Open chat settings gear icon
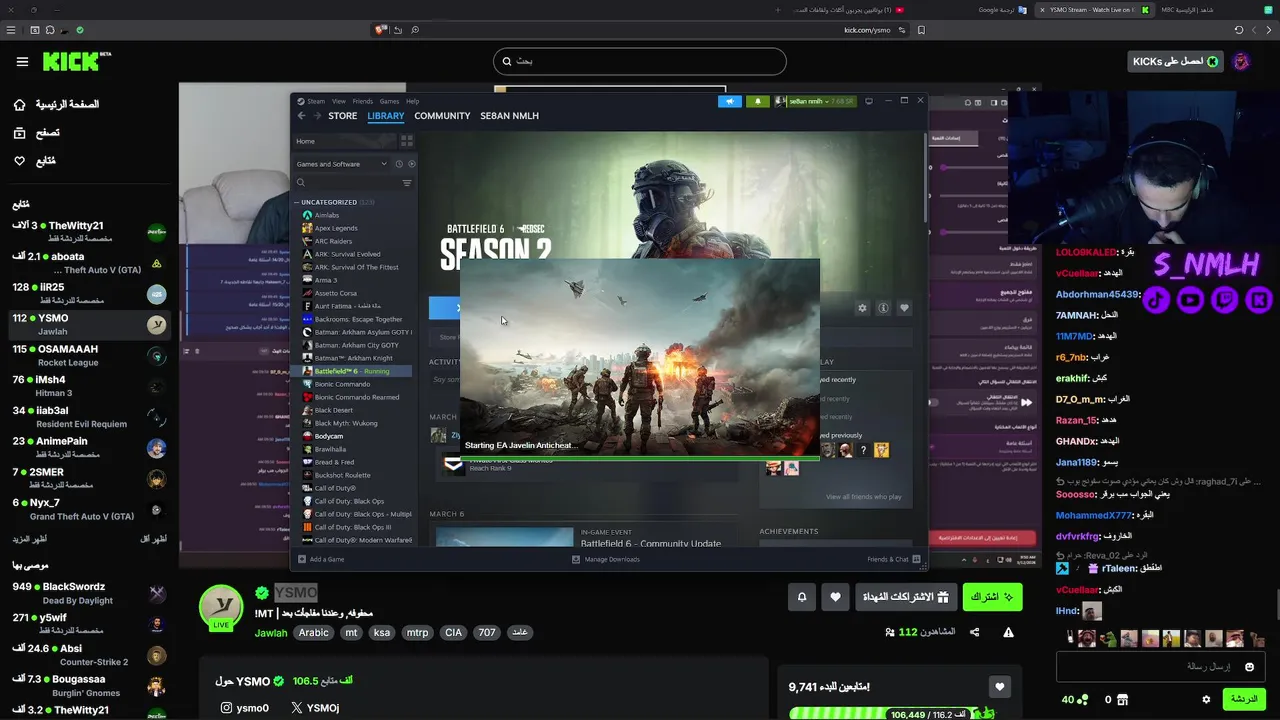Image resolution: width=1280 pixels, height=720 pixels. coord(1206,700)
